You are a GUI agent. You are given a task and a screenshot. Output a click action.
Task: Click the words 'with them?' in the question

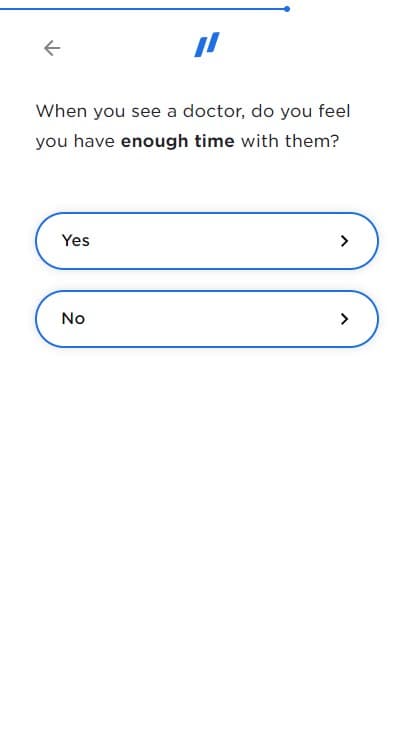point(290,141)
